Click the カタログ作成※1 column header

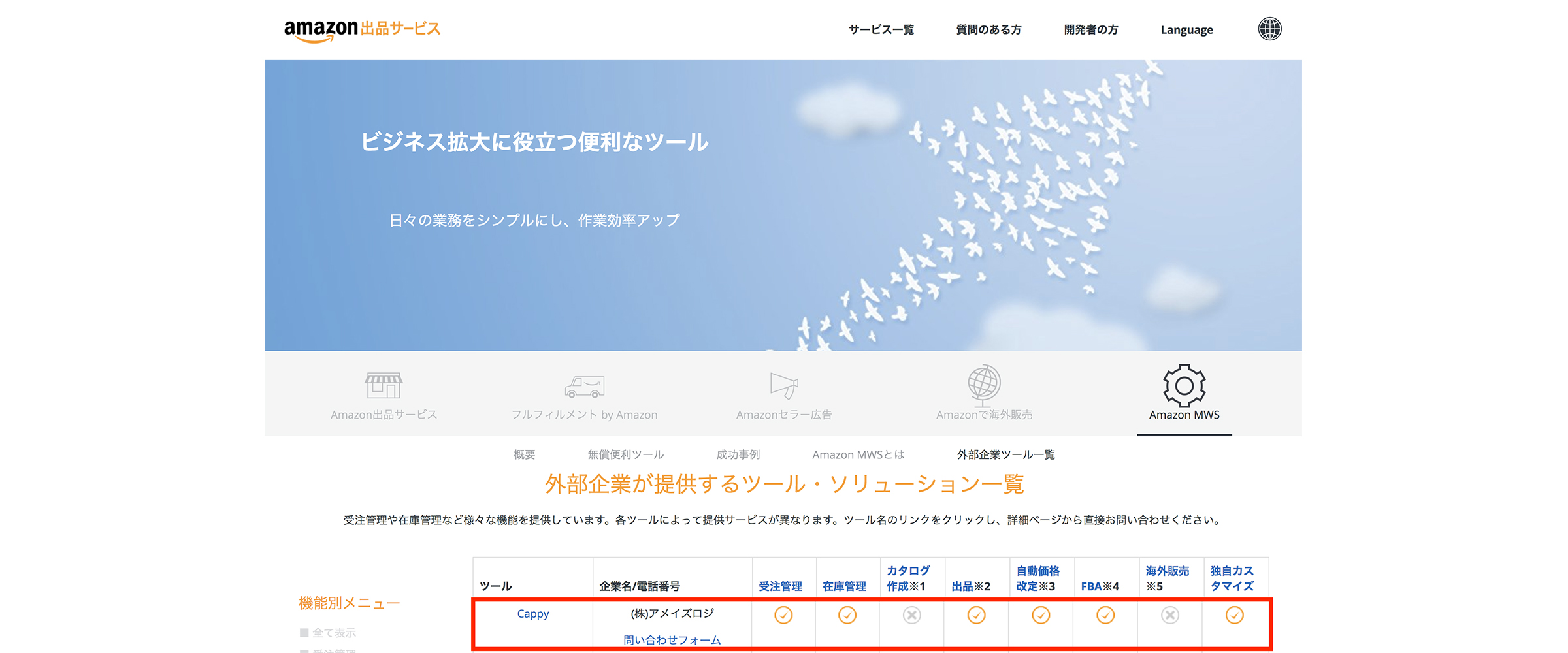point(908,579)
